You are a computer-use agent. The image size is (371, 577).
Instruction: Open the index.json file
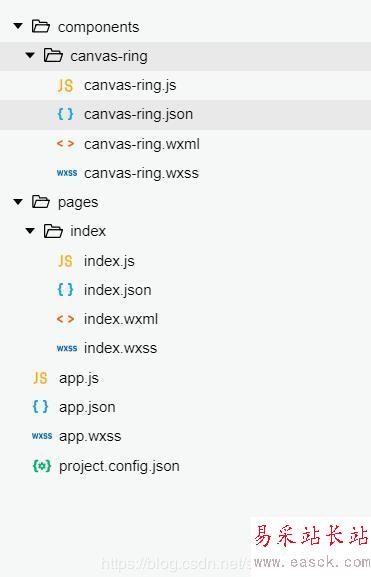pos(117,290)
